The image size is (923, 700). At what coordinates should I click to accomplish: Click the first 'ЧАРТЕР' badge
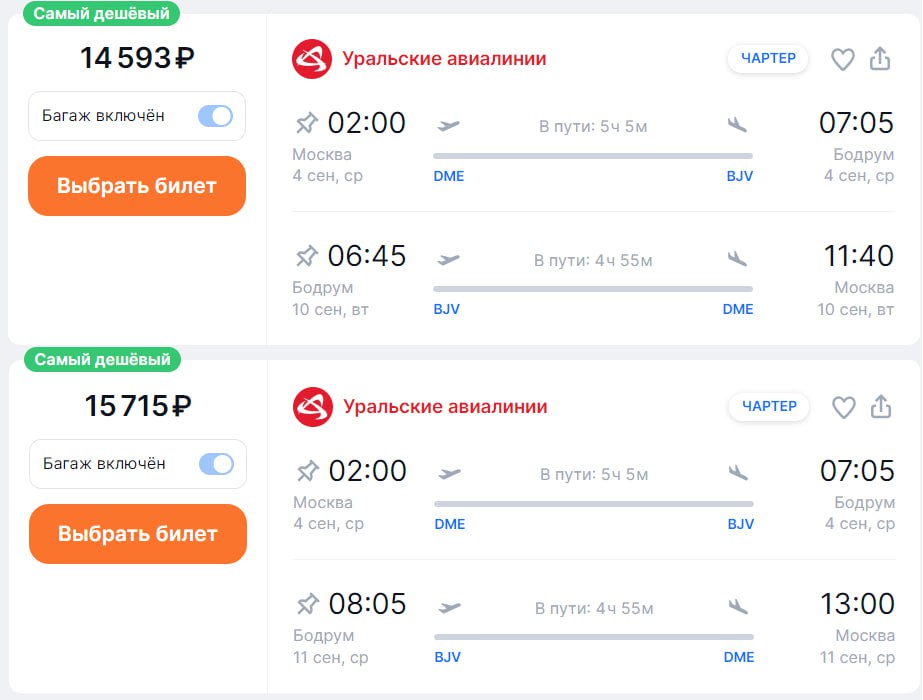pyautogui.click(x=768, y=58)
